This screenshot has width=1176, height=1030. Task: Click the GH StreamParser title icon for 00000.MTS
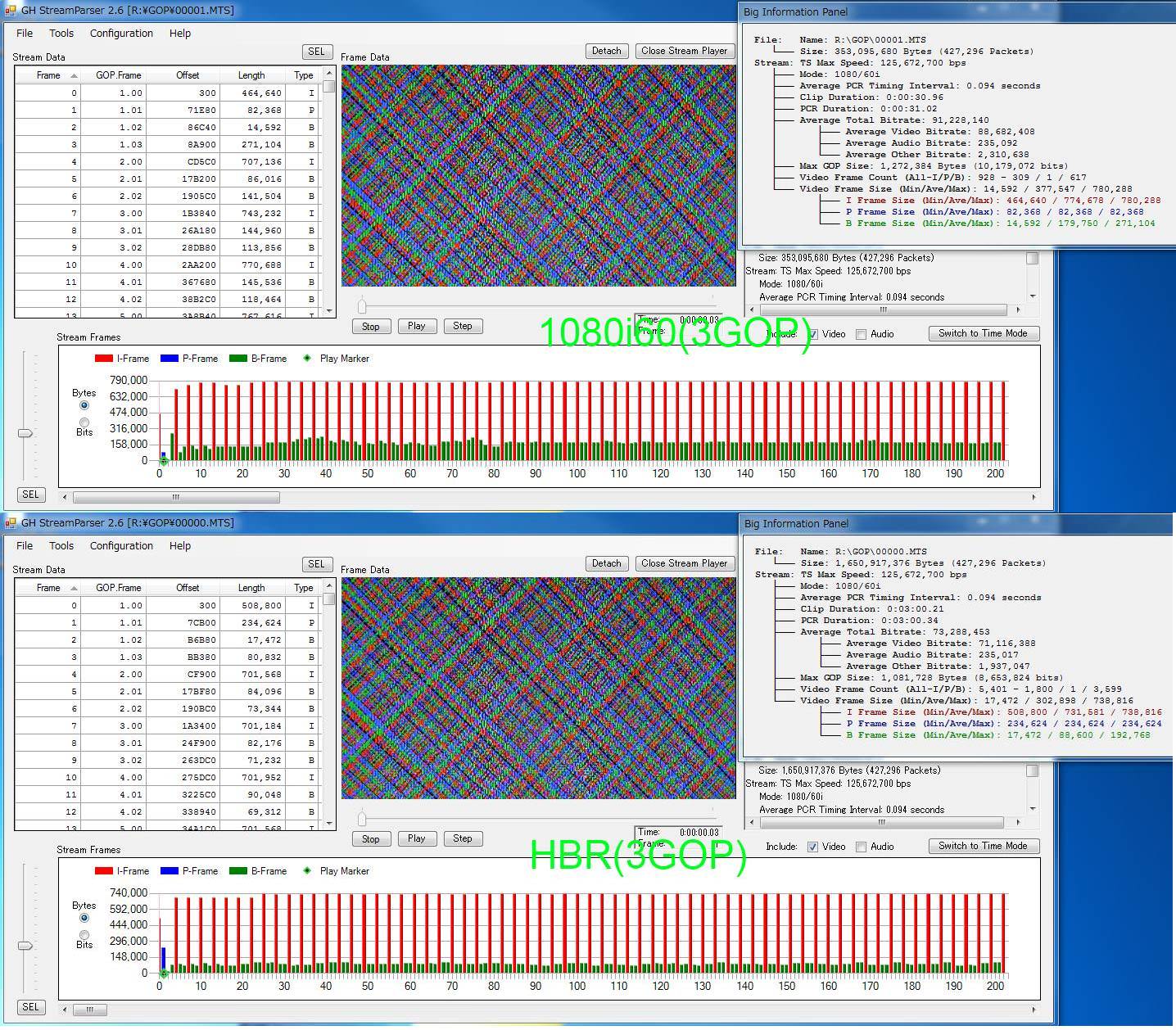coord(11,523)
